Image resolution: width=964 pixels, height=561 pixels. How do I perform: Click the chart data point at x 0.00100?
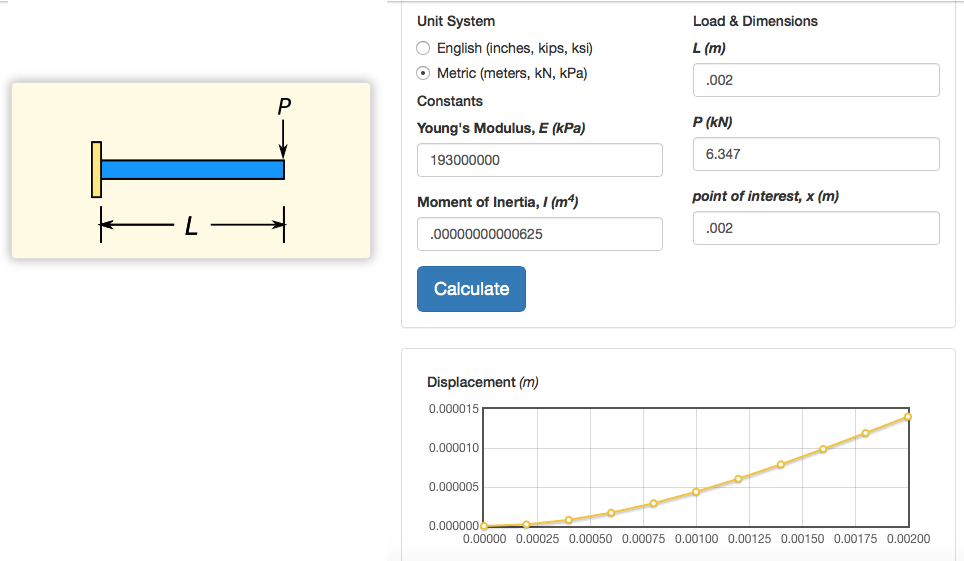(x=696, y=491)
